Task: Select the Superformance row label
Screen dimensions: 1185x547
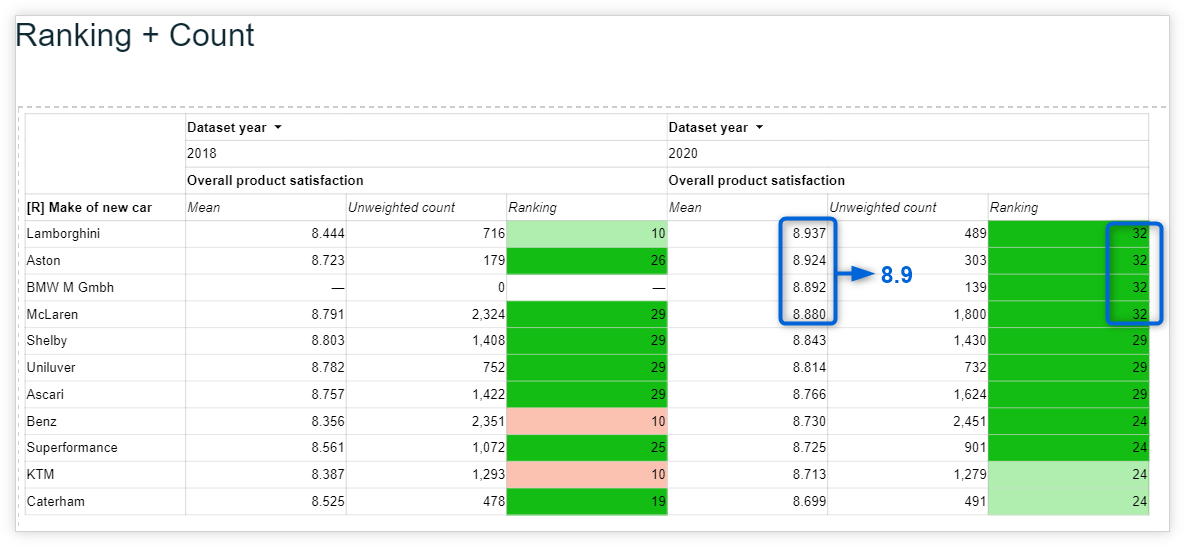Action: click(x=72, y=447)
